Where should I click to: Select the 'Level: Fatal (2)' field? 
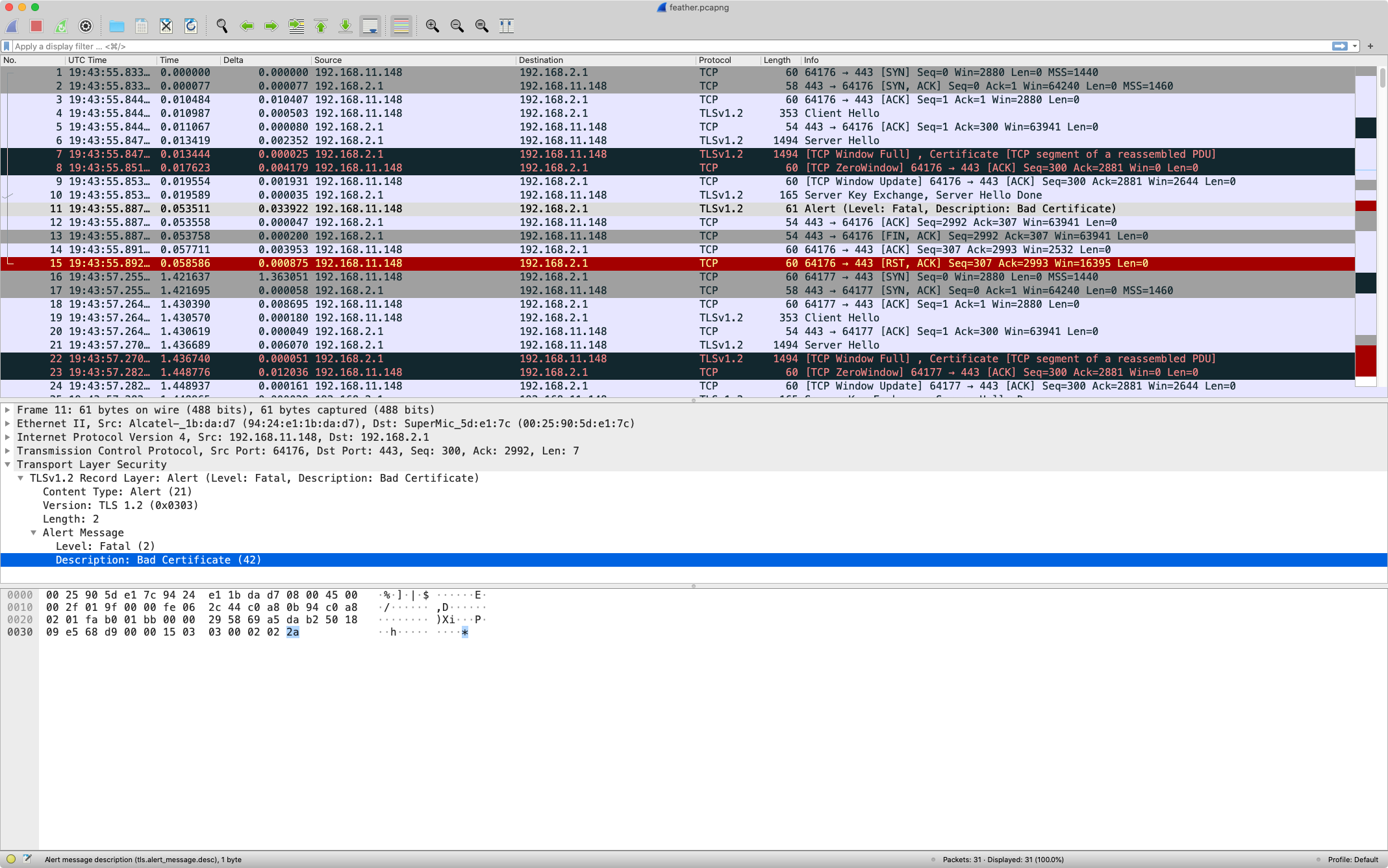click(x=105, y=546)
